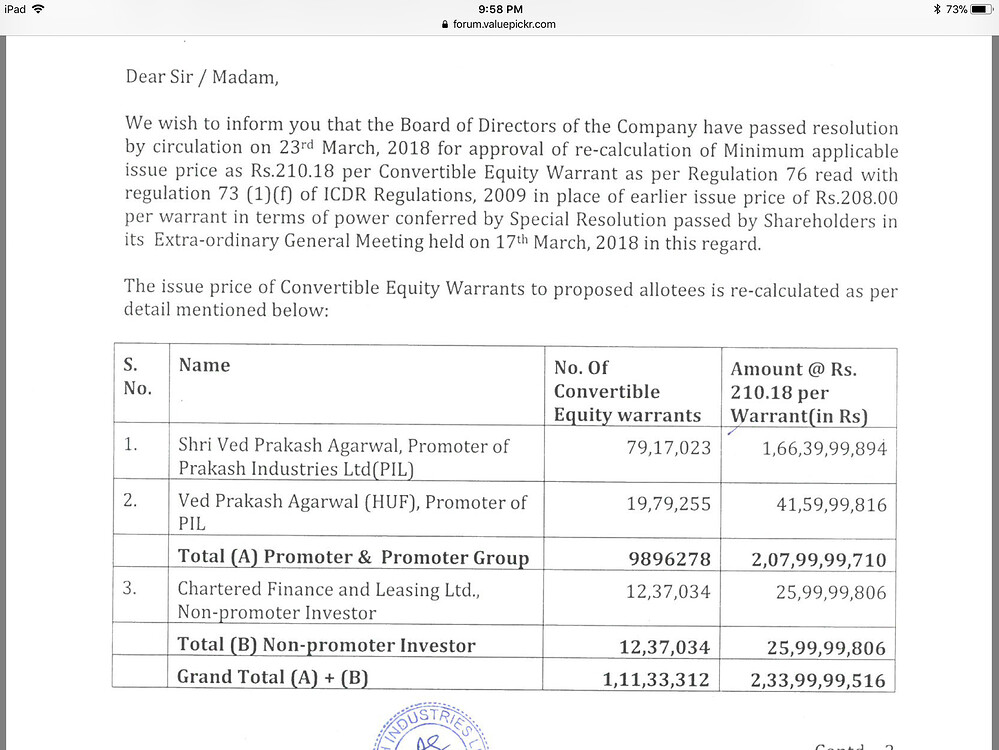Image resolution: width=999 pixels, height=750 pixels.
Task: Select warrants total 9896278
Action: (670, 559)
